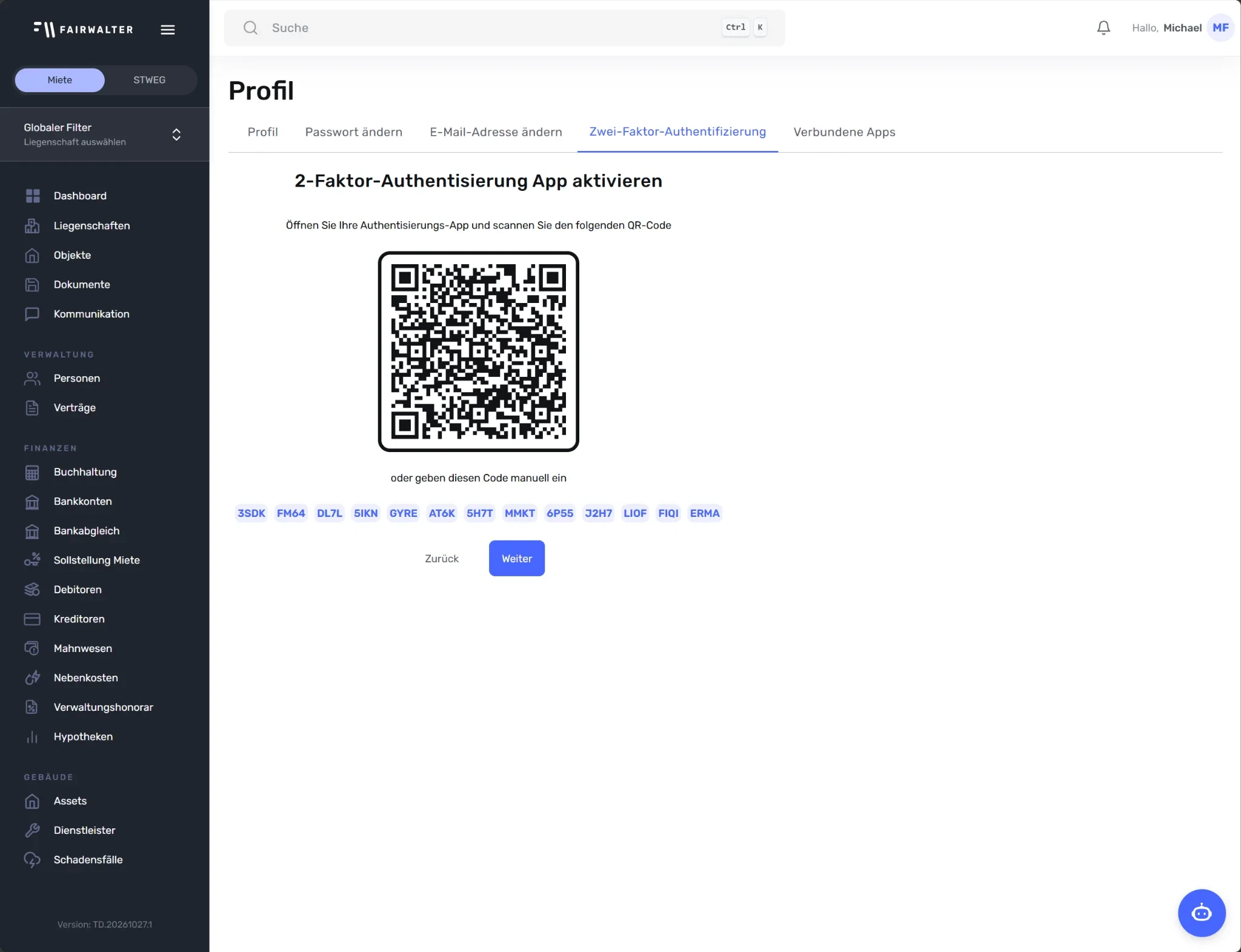
Task: Click the Kreditoren card icon
Action: tap(32, 619)
